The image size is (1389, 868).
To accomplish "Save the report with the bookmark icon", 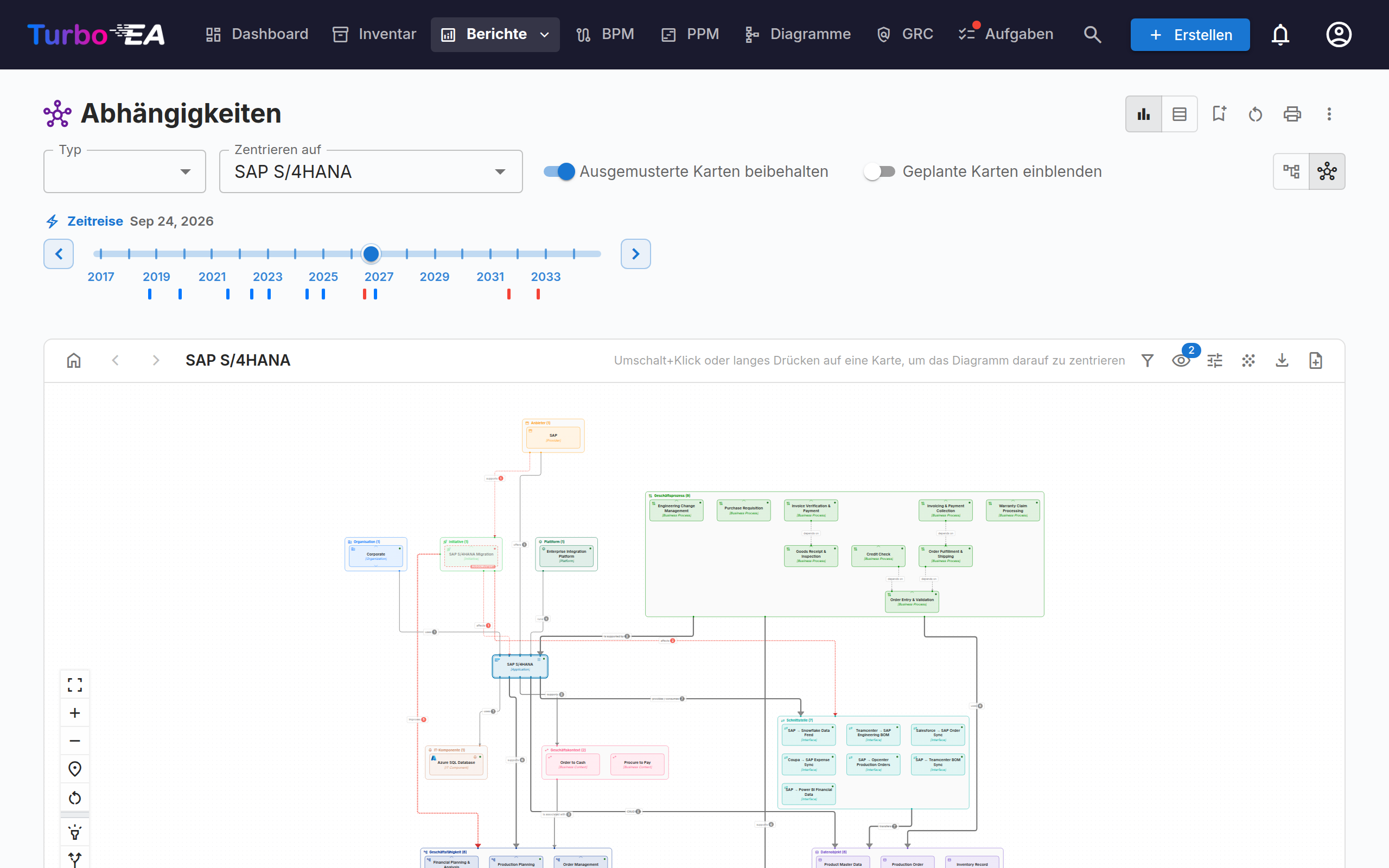I will pyautogui.click(x=1219, y=114).
